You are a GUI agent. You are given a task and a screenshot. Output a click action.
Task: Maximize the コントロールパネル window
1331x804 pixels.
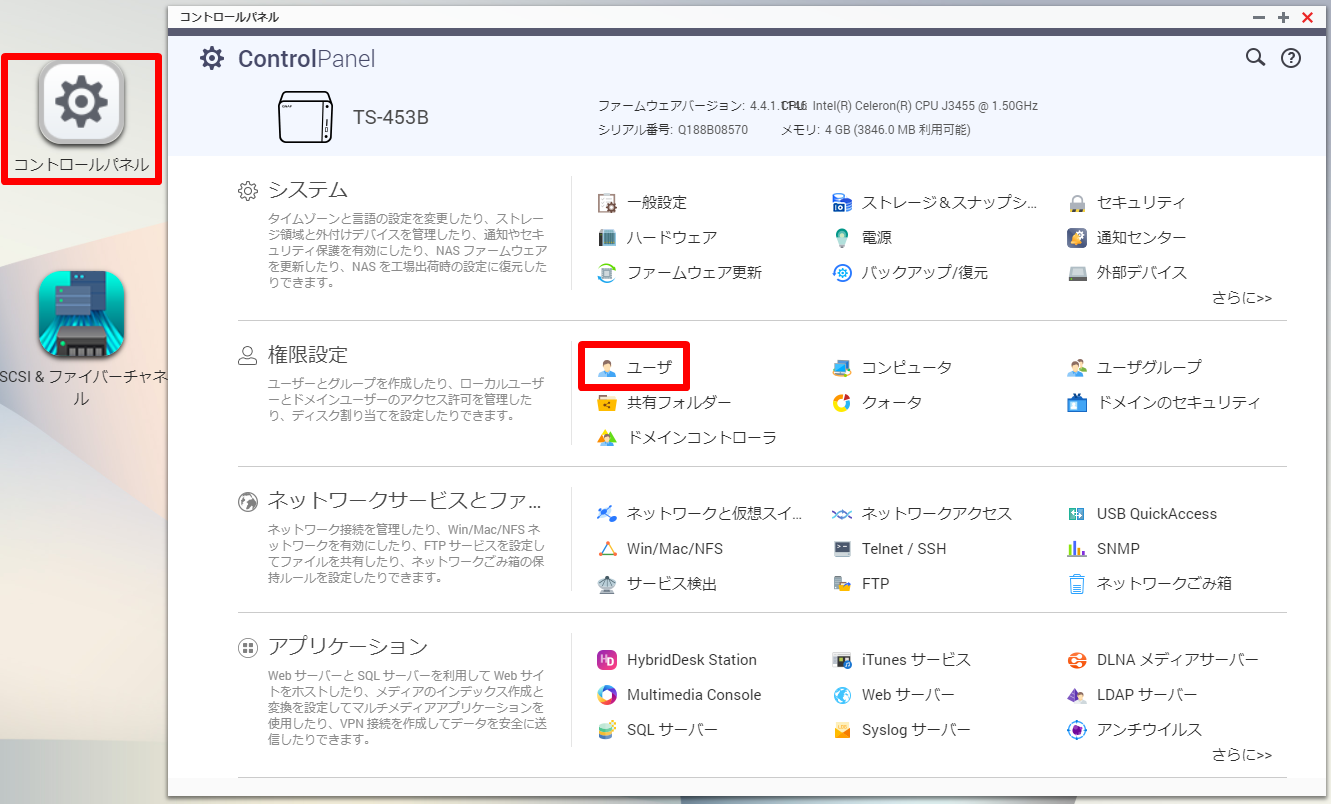[x=1284, y=17]
